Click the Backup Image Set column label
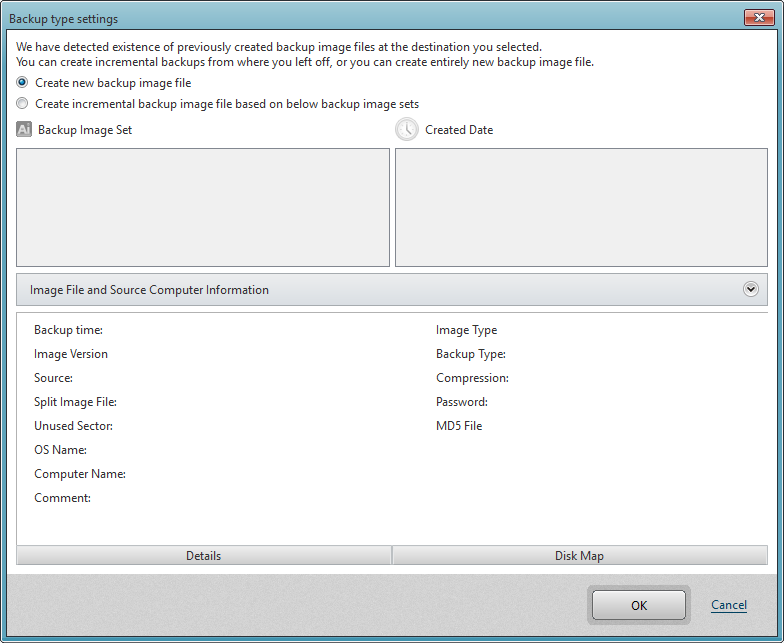 (85, 130)
